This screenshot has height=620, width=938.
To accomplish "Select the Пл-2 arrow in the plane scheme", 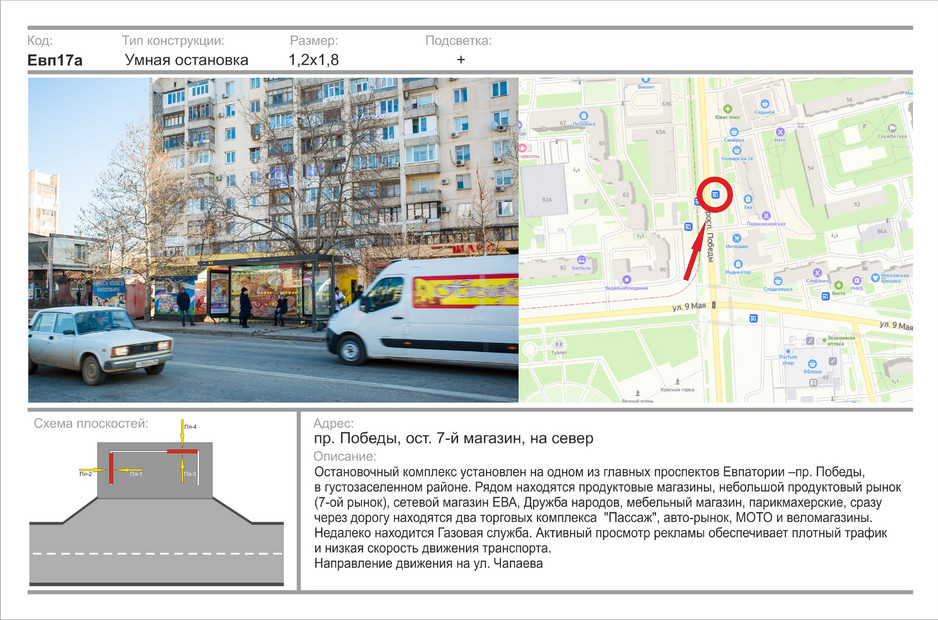I will click(x=92, y=470).
